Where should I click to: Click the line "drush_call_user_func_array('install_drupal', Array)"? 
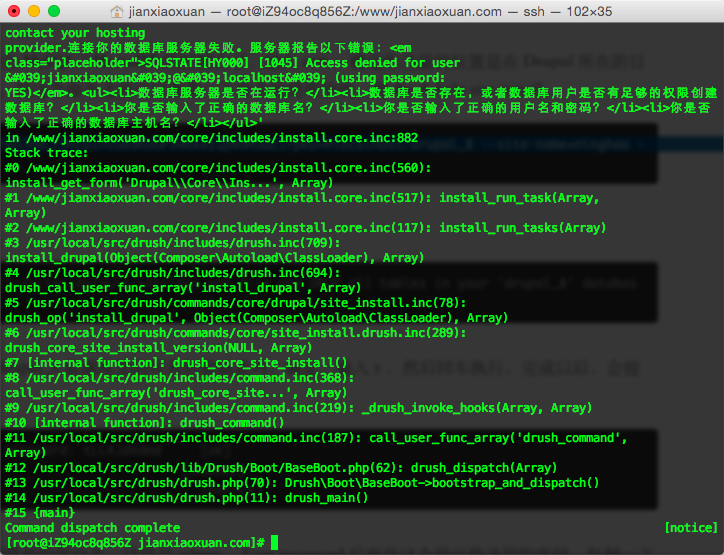point(183,288)
